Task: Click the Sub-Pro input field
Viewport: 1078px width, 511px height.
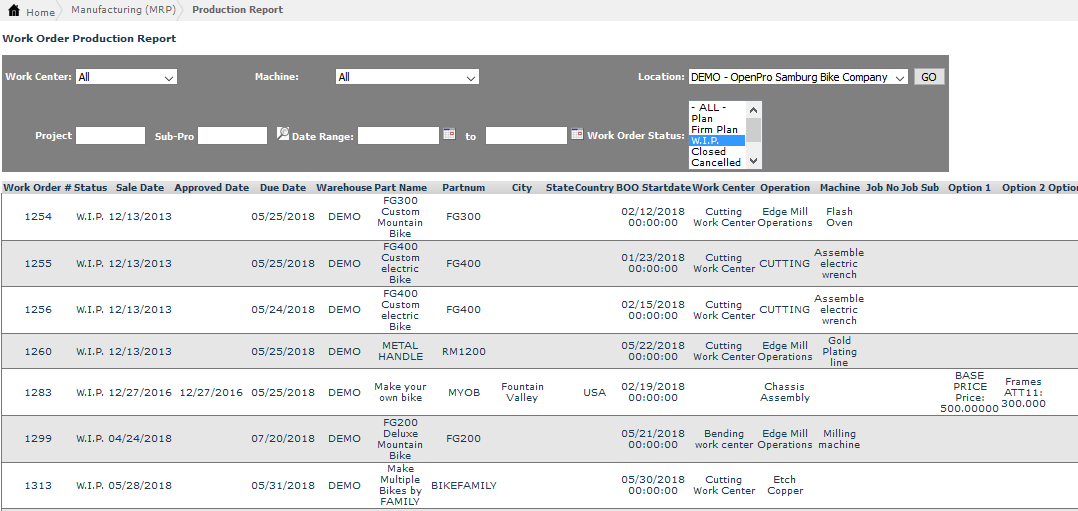Action: 232,136
